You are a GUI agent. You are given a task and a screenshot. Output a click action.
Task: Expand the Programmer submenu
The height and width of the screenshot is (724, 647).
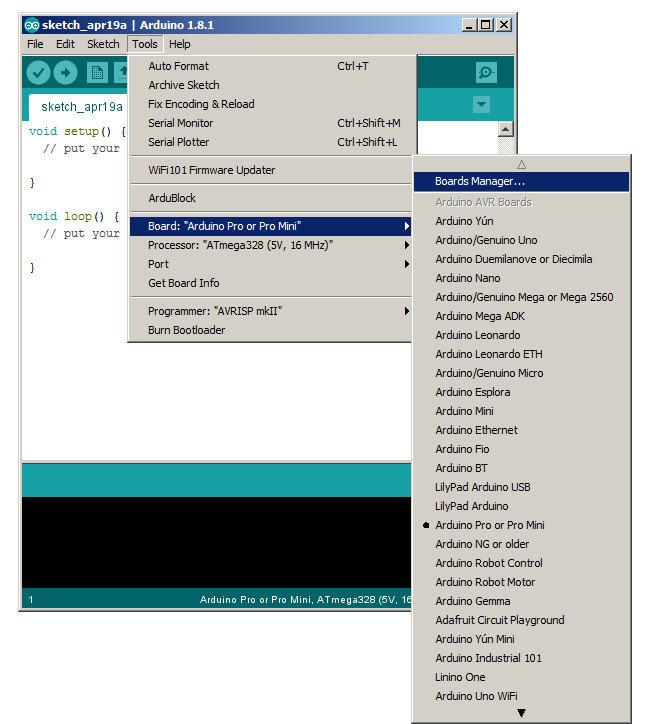[271, 311]
